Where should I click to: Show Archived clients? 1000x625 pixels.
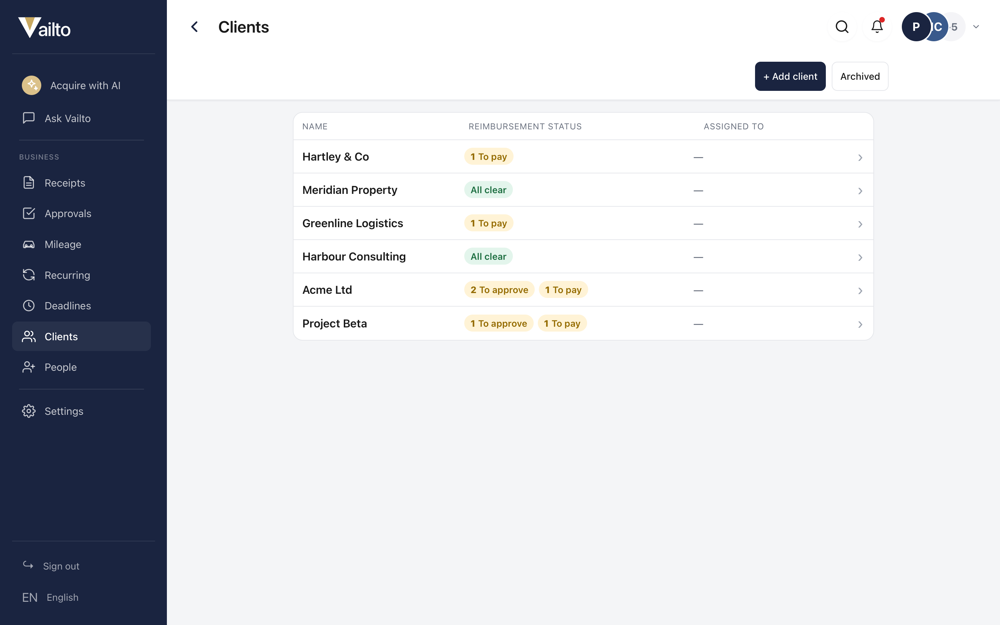pyautogui.click(x=860, y=76)
